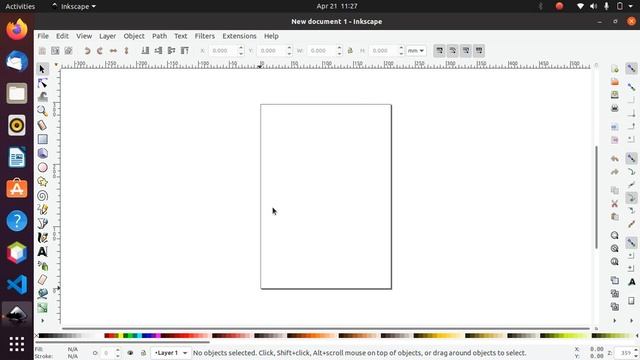The width and height of the screenshot is (640, 360).
Task: Open the File menu
Action: 43,36
